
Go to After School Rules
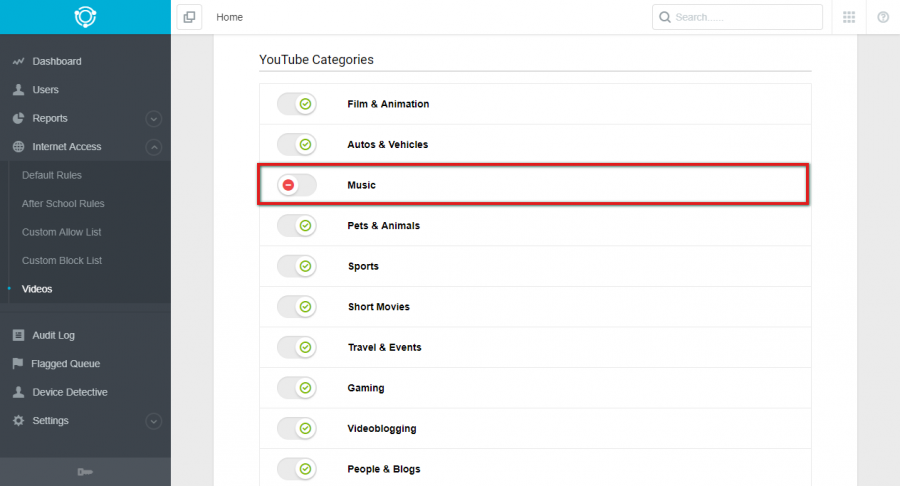coord(63,204)
